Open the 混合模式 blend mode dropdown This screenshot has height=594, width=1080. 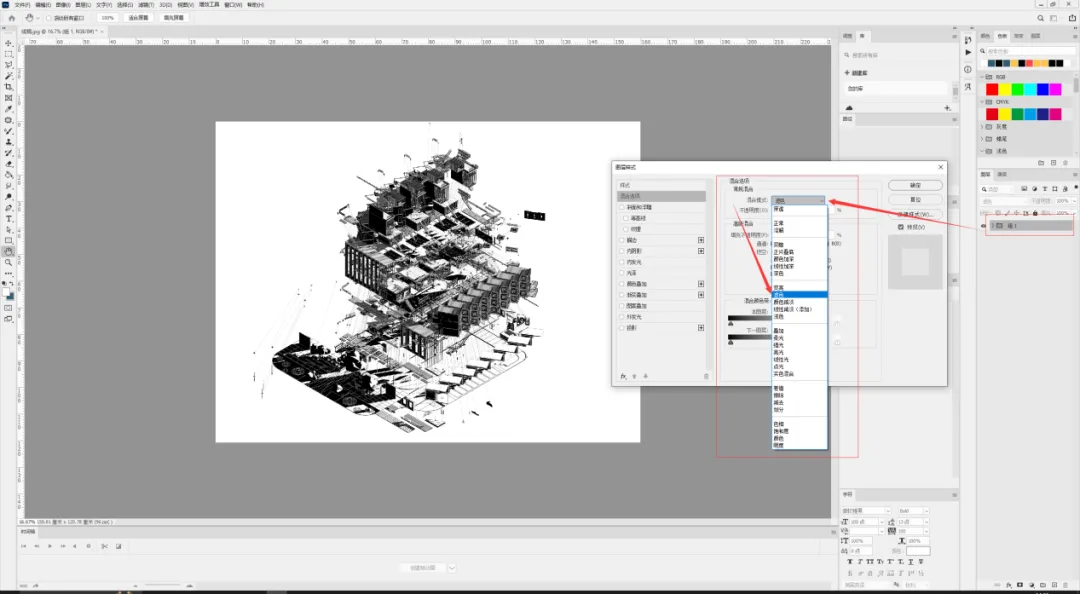click(x=798, y=200)
